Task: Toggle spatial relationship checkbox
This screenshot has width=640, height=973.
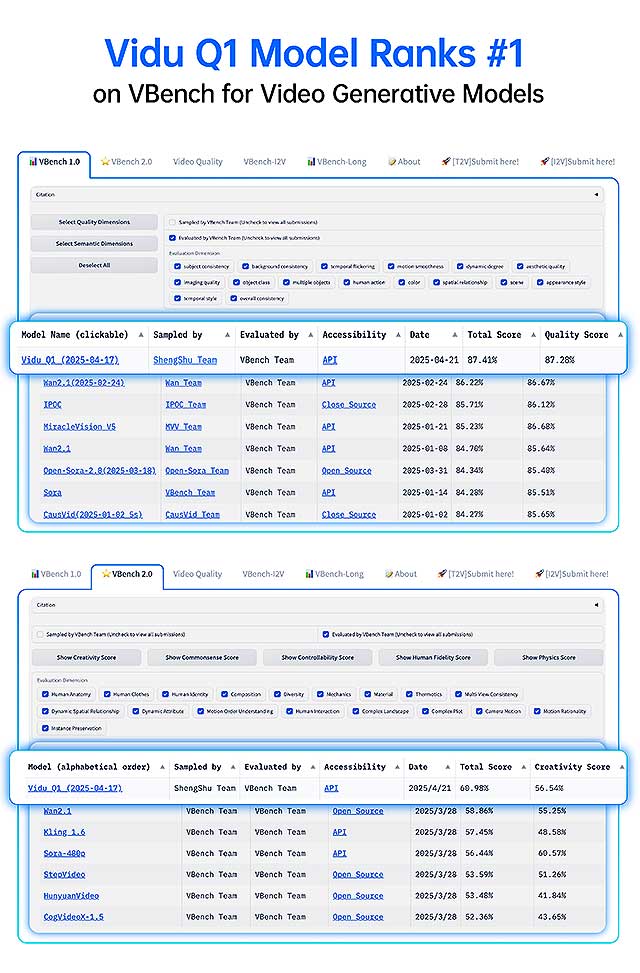Action: coord(436,282)
